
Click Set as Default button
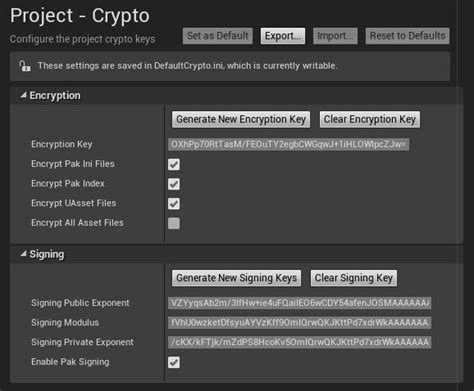click(217, 36)
